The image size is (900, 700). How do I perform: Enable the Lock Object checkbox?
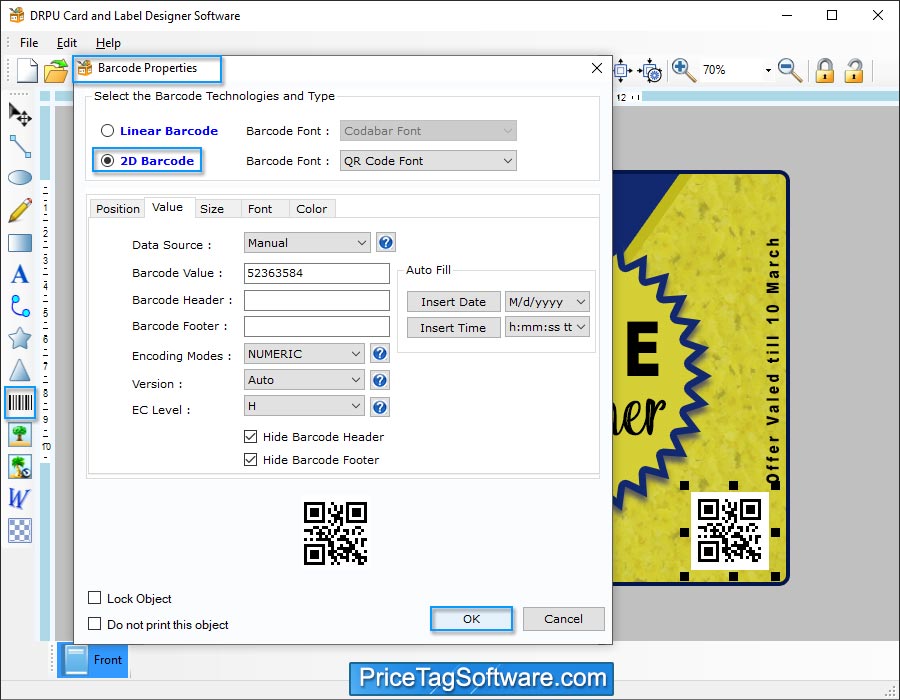95,598
